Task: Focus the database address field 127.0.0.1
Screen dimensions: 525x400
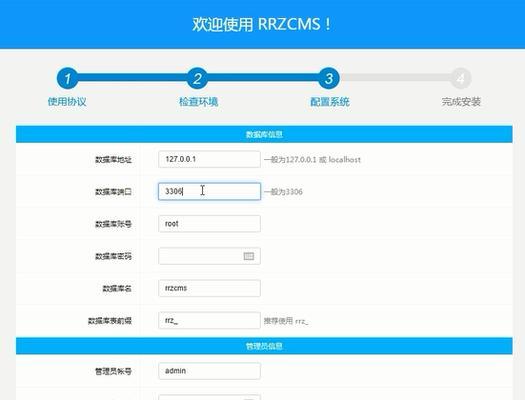Action: (x=209, y=159)
